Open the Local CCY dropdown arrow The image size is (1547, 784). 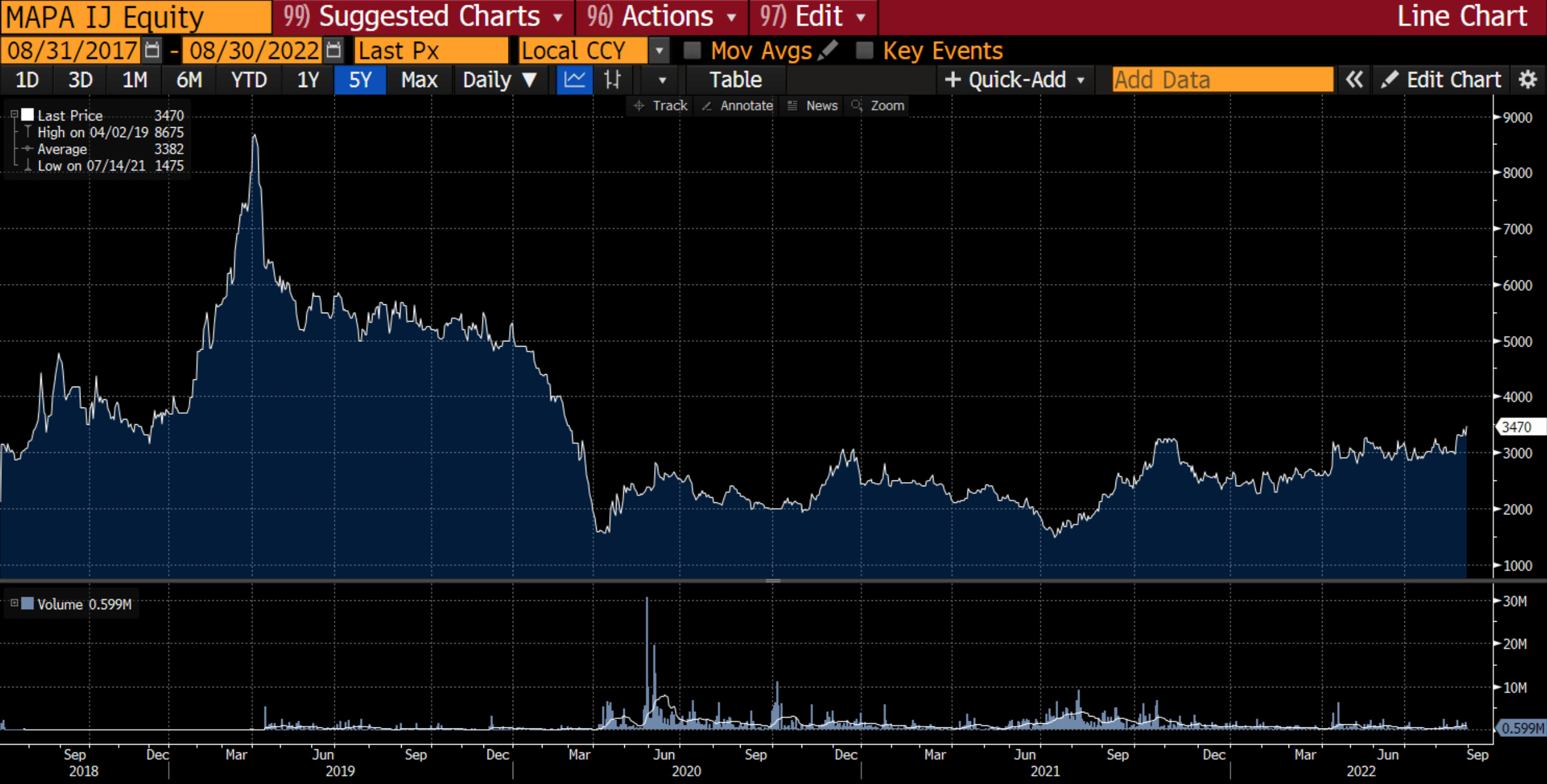659,51
